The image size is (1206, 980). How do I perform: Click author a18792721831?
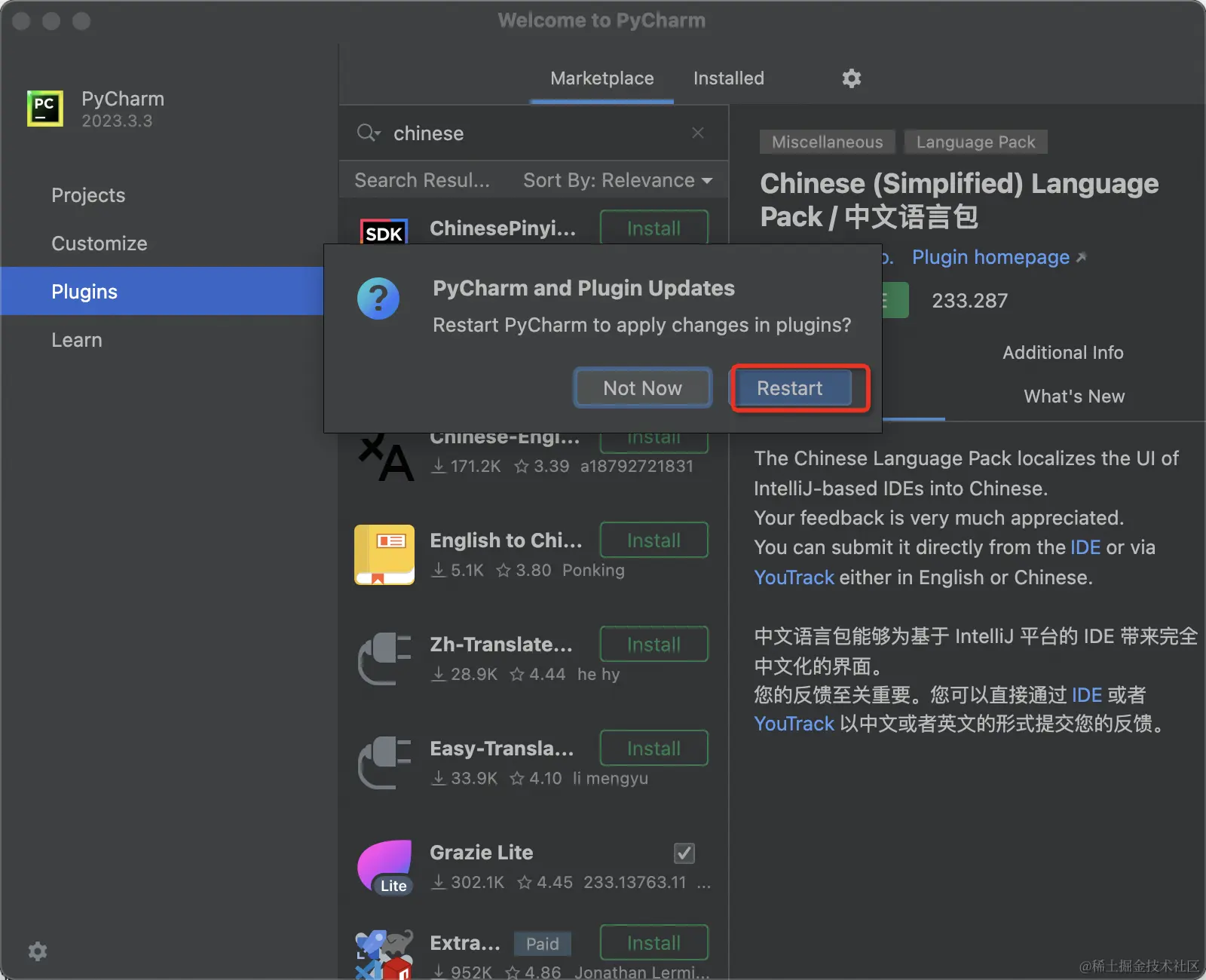(x=637, y=466)
